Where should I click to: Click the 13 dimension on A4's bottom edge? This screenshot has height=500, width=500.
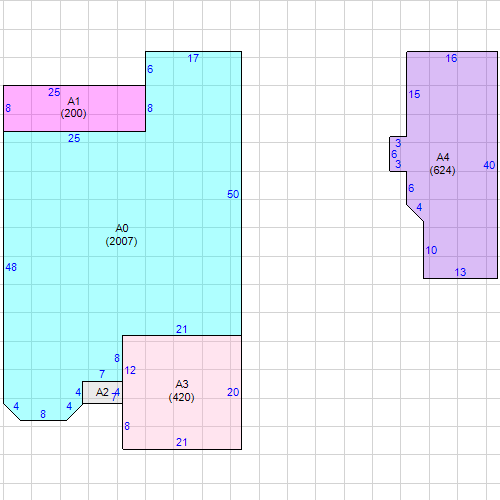click(x=460, y=272)
